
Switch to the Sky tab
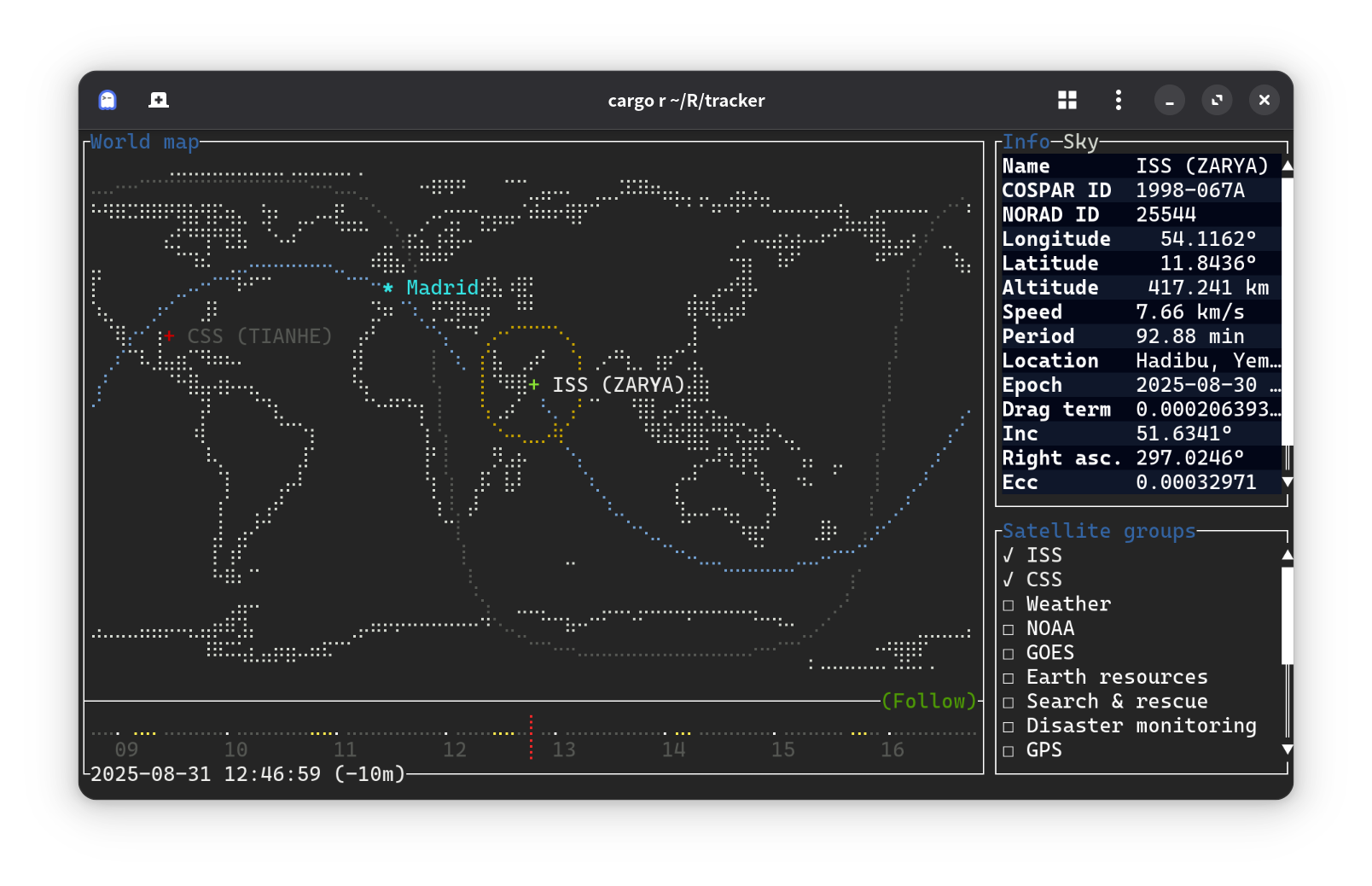(1080, 142)
